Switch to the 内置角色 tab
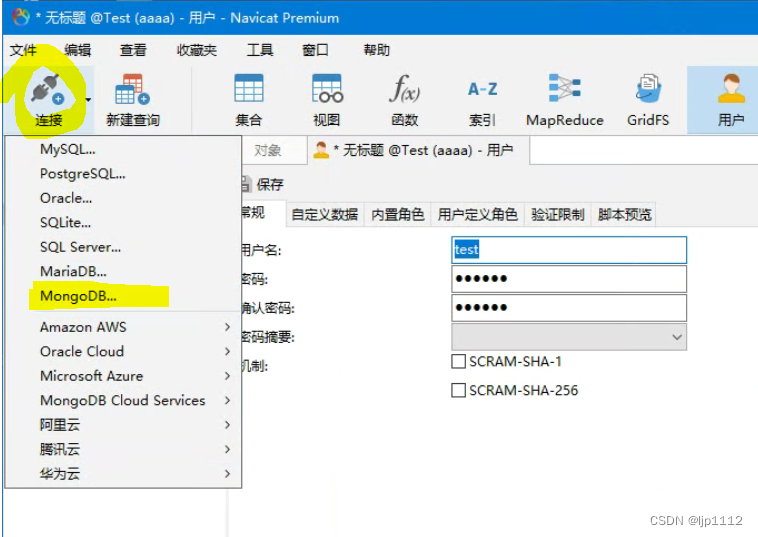Viewport: 758px width, 537px height. tap(397, 214)
